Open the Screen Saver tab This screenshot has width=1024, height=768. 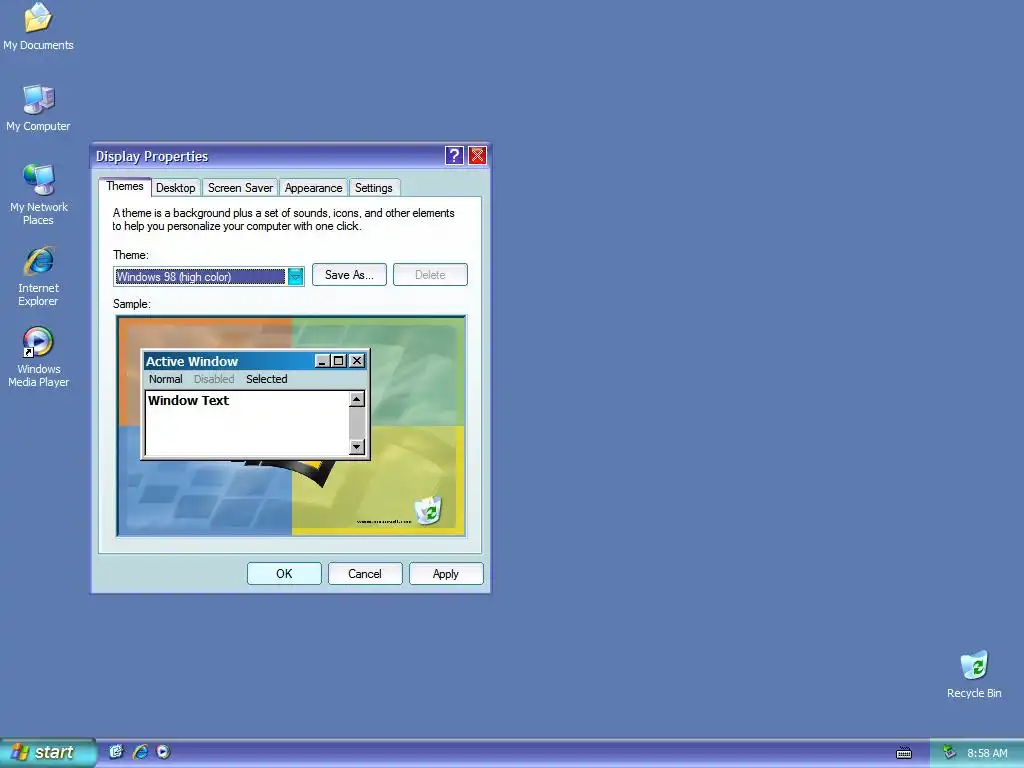tap(240, 188)
